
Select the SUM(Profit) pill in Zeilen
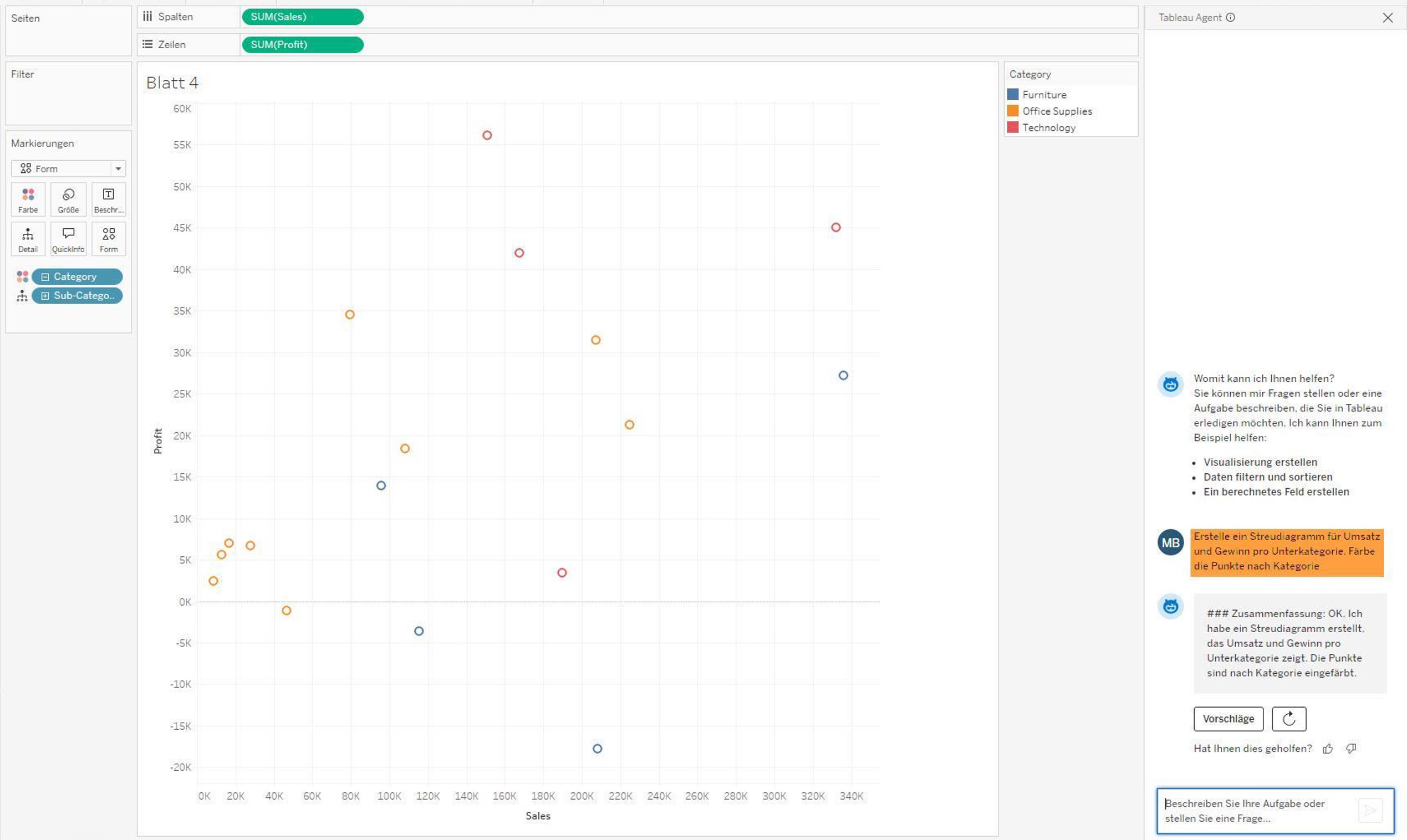click(302, 45)
